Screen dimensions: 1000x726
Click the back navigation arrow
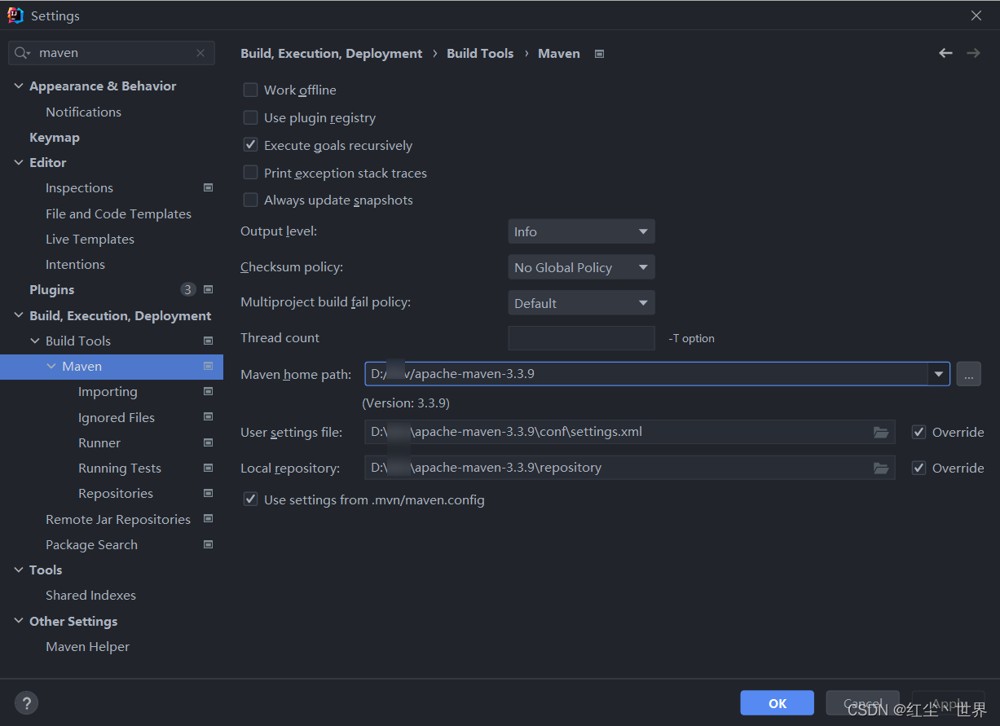click(x=945, y=53)
